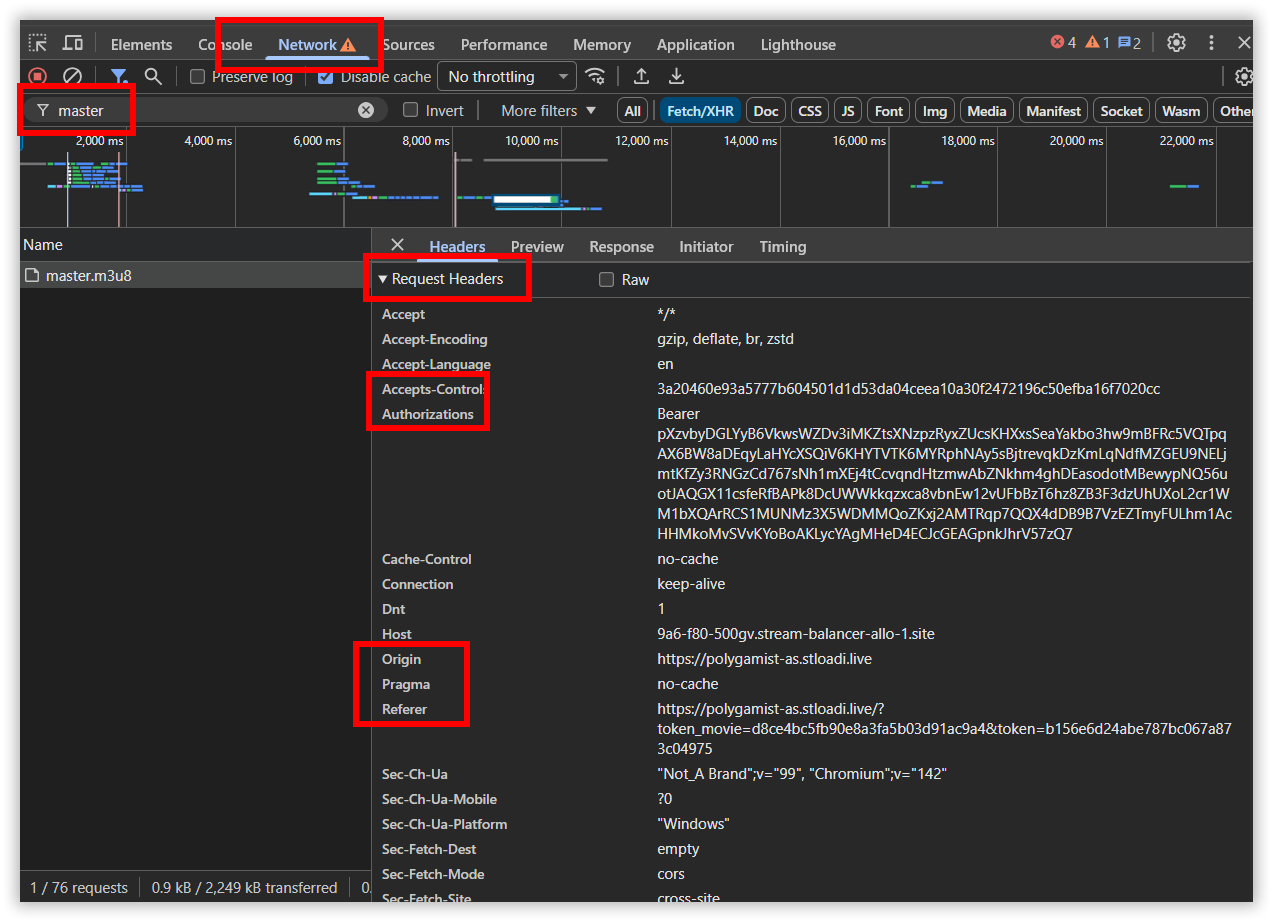
Task: Enable the Preserve log checkbox
Action: click(x=198, y=77)
